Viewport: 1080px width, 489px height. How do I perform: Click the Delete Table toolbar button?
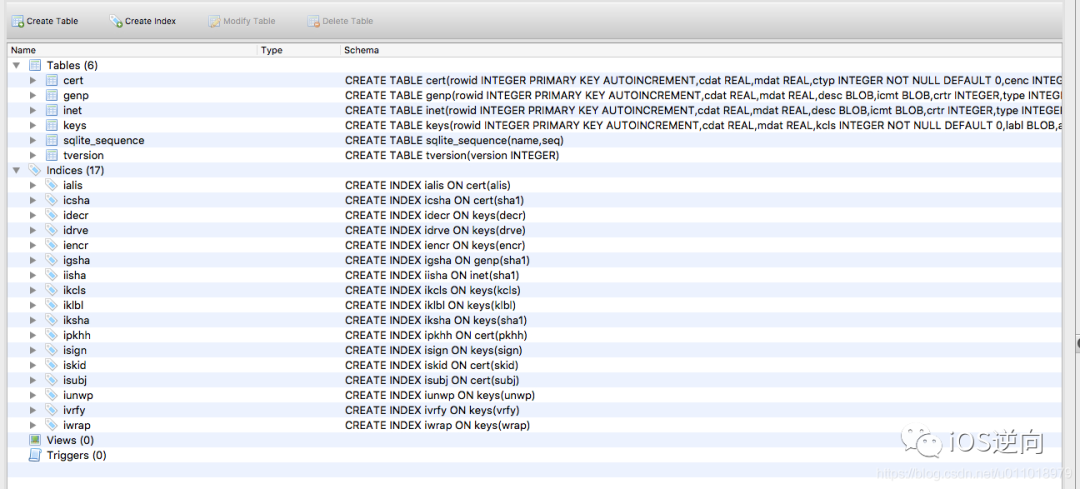tap(340, 21)
